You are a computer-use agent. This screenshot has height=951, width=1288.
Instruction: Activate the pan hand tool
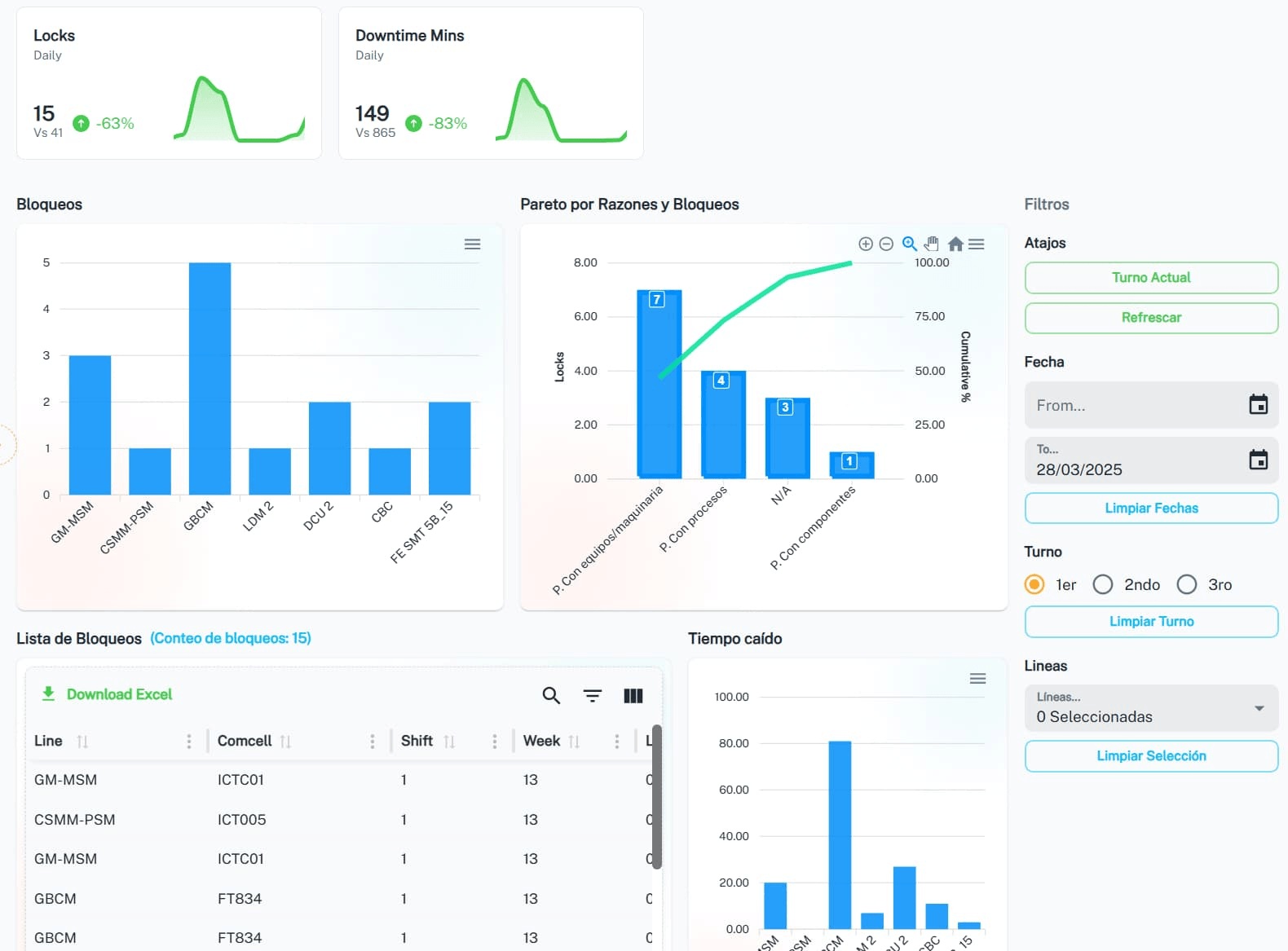[932, 244]
